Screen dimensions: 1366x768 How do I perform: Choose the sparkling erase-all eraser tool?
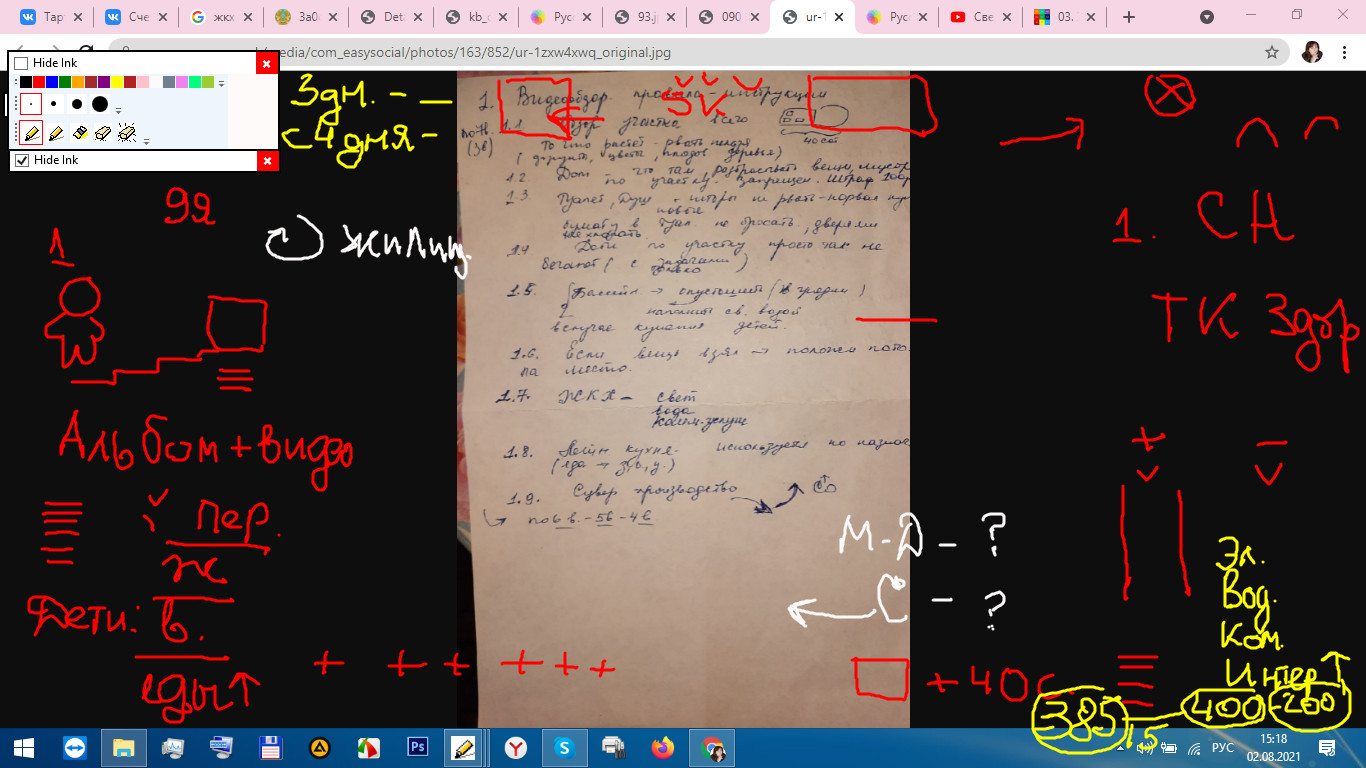click(x=127, y=132)
